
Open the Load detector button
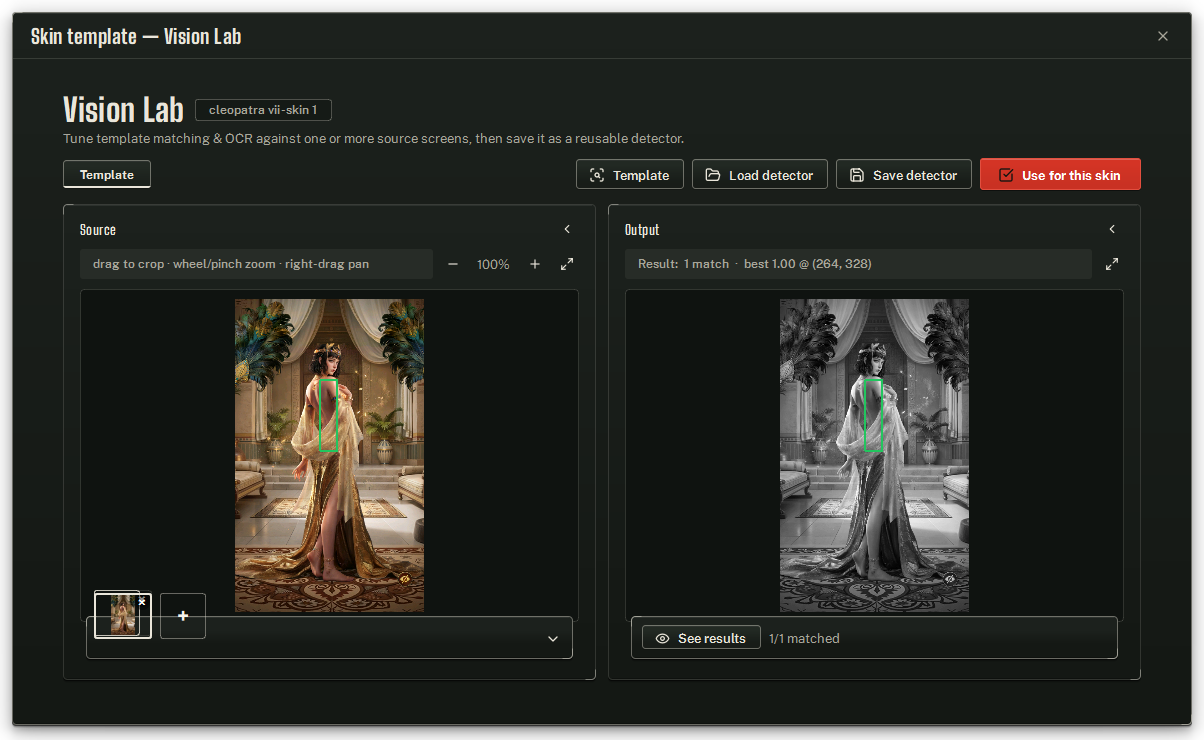(759, 175)
